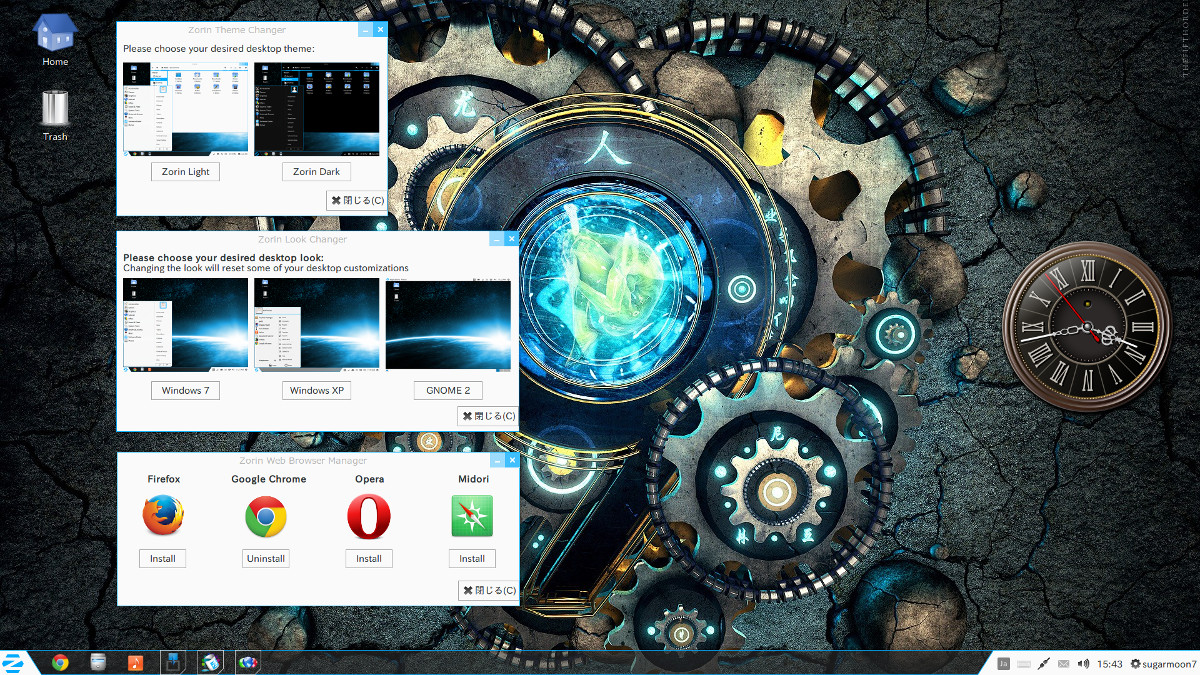Apply the Zorin Dark theme
This screenshot has width=1200, height=675.
pos(316,172)
